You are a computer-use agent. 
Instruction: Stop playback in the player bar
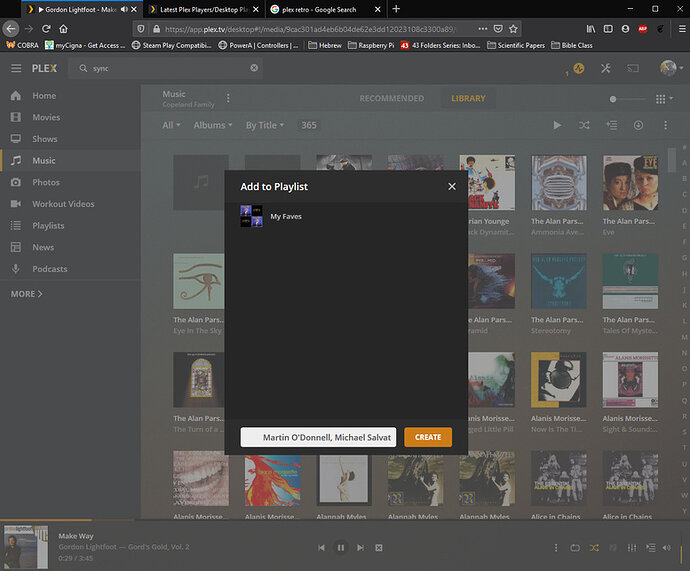click(379, 548)
